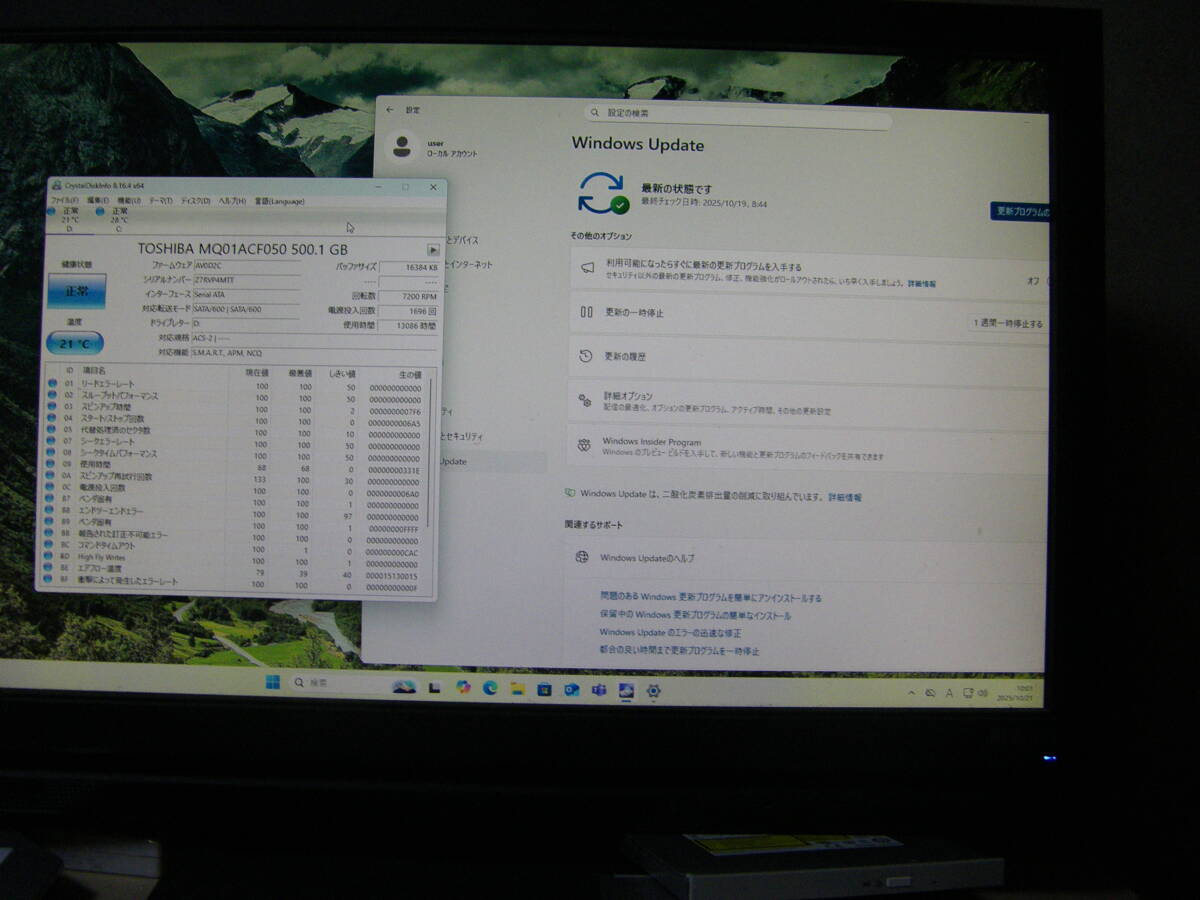Show hidden icons in the system tray
The width and height of the screenshot is (1200, 900).
(911, 692)
